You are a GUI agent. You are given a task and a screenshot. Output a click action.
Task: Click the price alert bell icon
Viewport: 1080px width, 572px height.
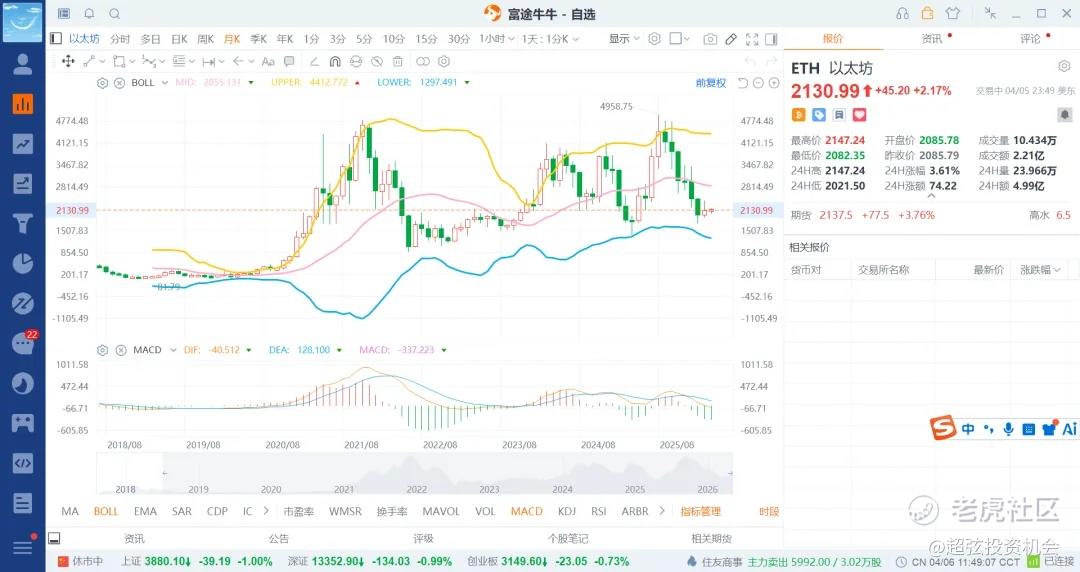[1063, 142]
